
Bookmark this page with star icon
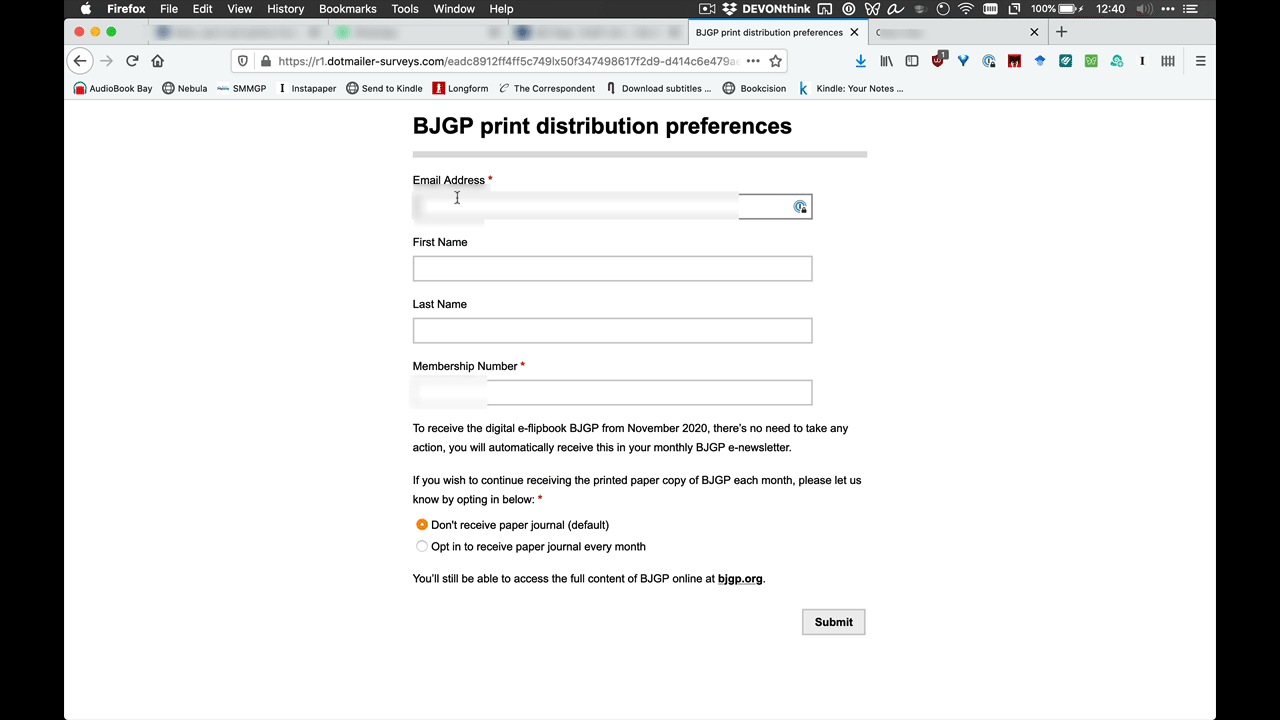(x=775, y=61)
